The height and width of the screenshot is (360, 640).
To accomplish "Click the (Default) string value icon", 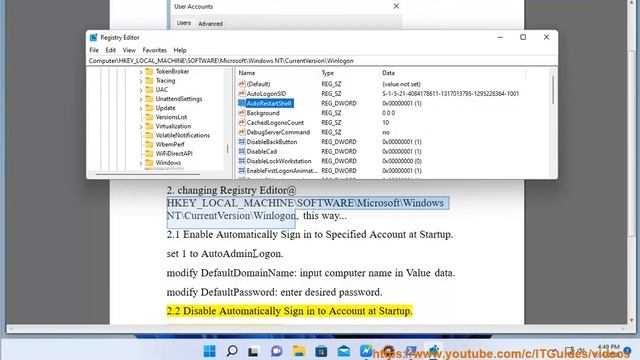I will click(x=242, y=84).
